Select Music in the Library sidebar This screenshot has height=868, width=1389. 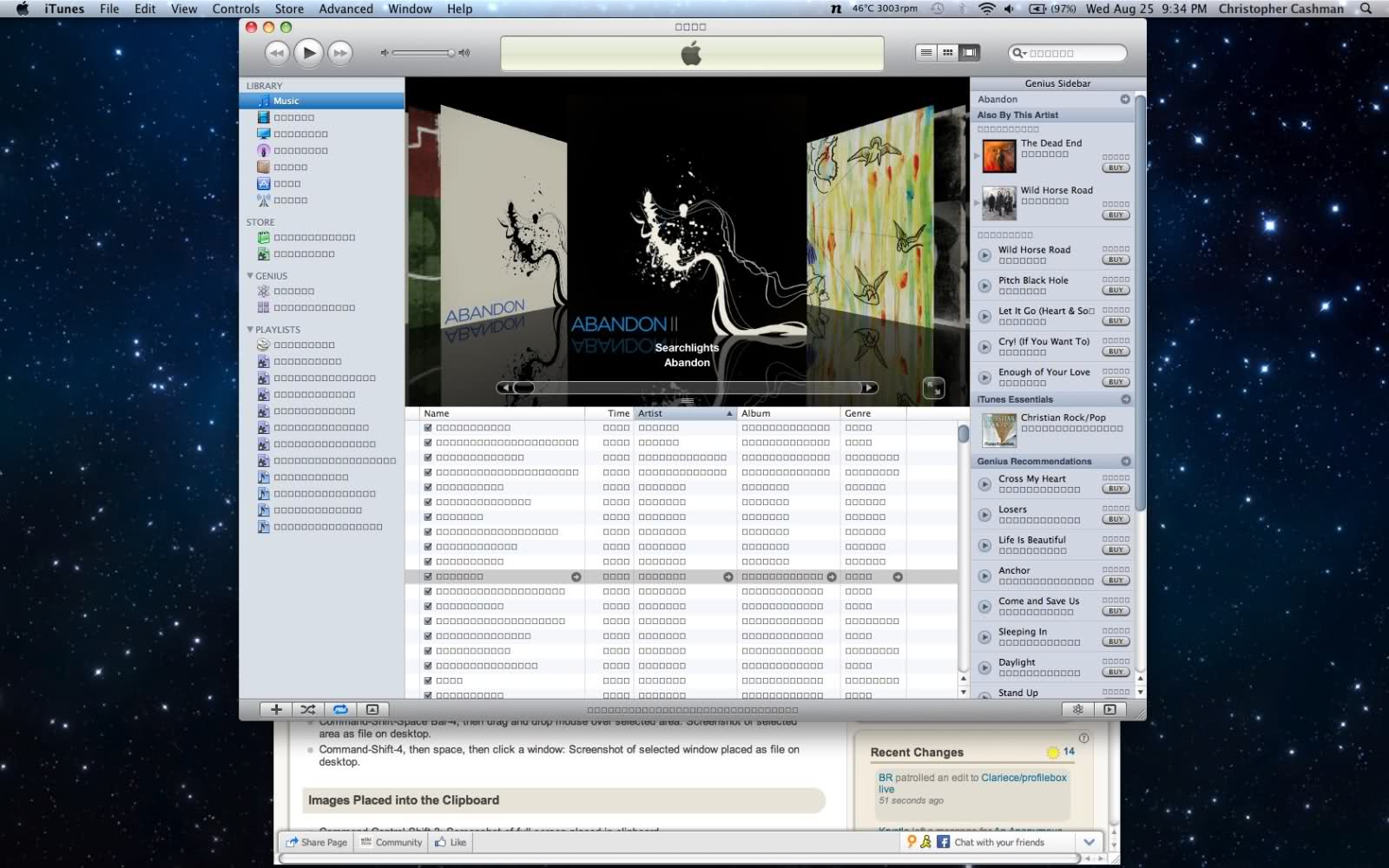322,101
